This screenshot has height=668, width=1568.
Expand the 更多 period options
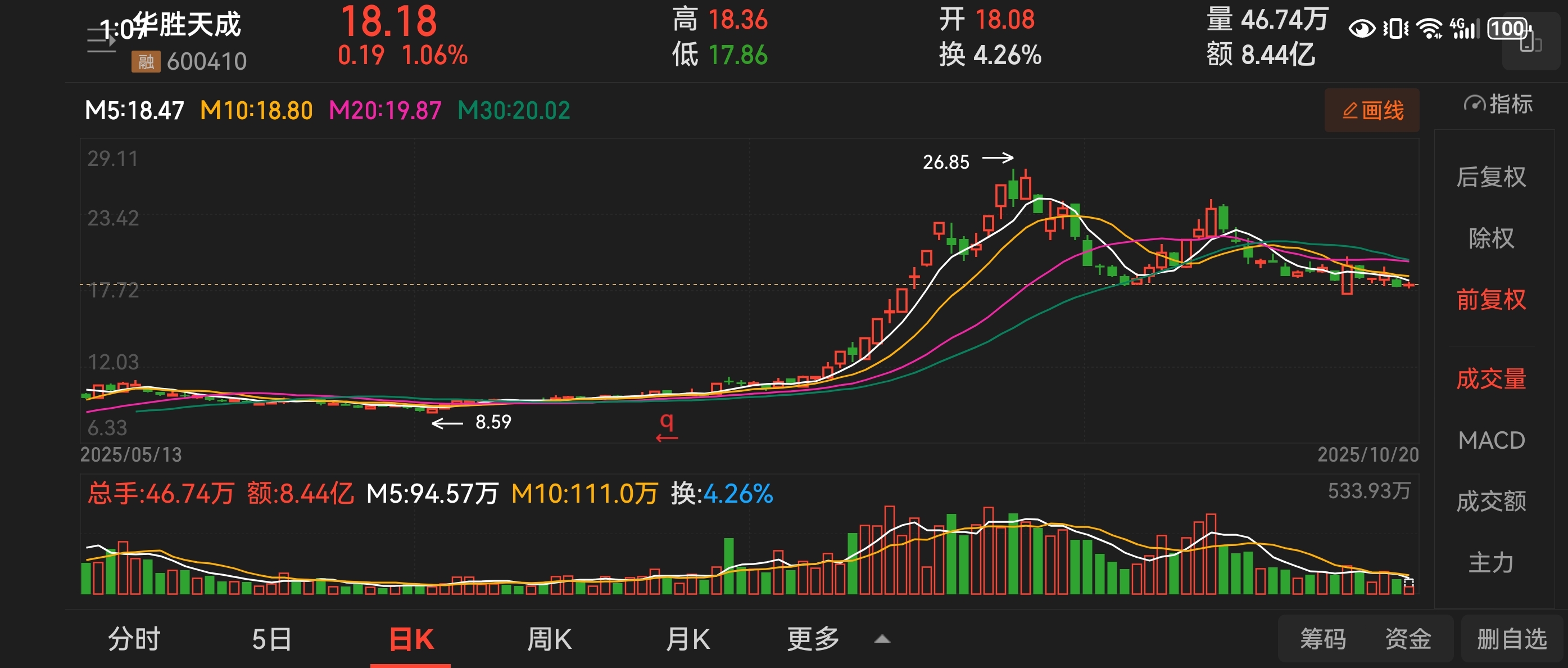pos(813,639)
